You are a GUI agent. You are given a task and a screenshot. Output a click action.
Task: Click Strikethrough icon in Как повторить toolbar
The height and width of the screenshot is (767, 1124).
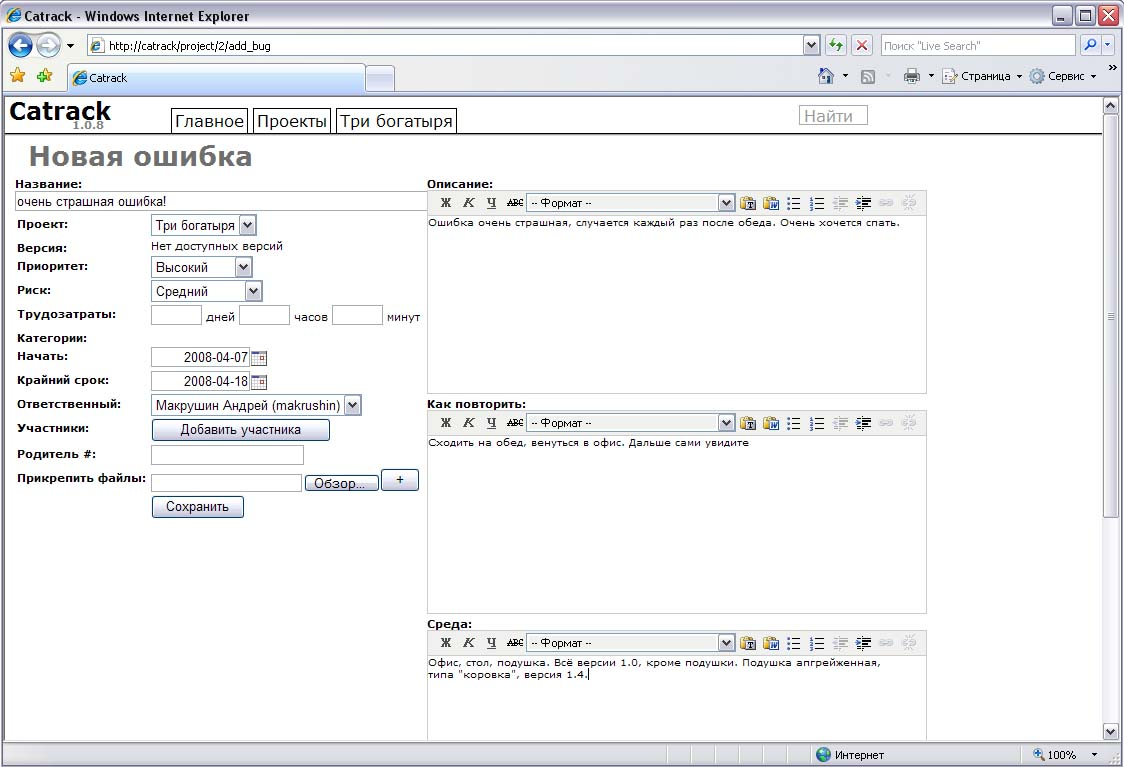[x=515, y=423]
